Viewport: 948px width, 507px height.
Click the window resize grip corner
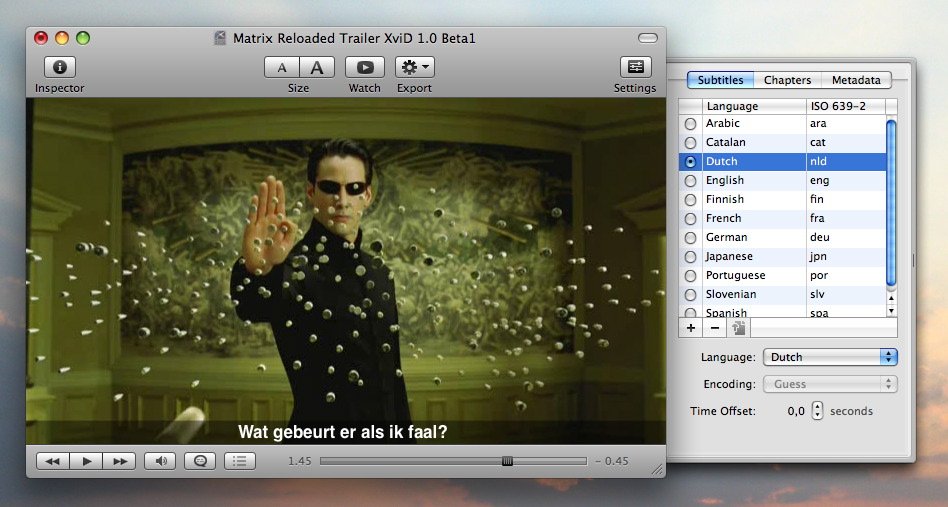tap(657, 470)
